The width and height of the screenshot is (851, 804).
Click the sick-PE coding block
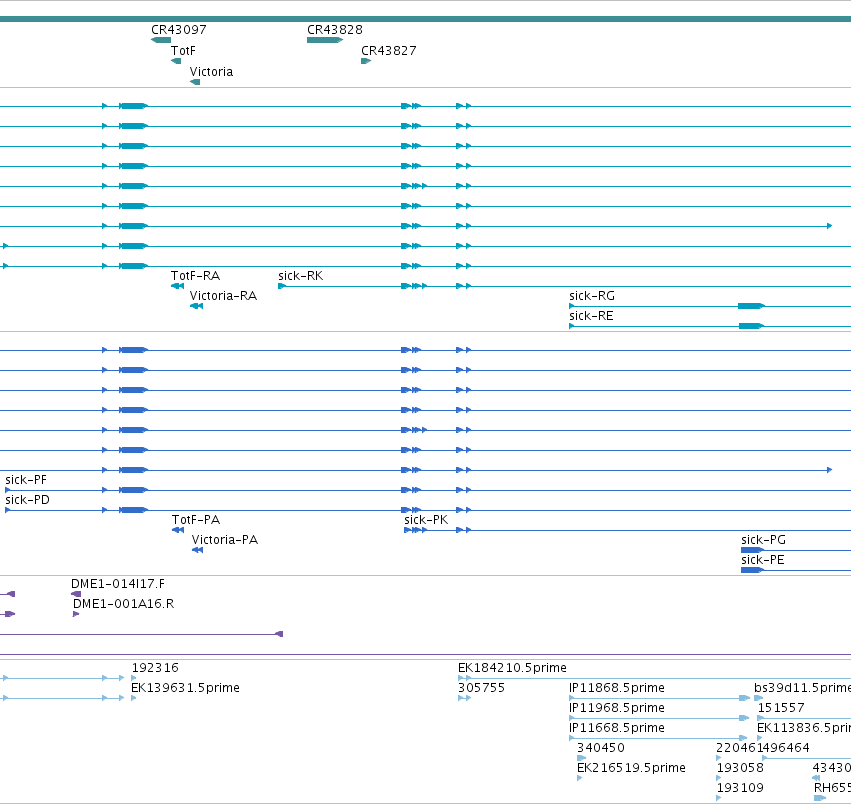click(x=752, y=570)
